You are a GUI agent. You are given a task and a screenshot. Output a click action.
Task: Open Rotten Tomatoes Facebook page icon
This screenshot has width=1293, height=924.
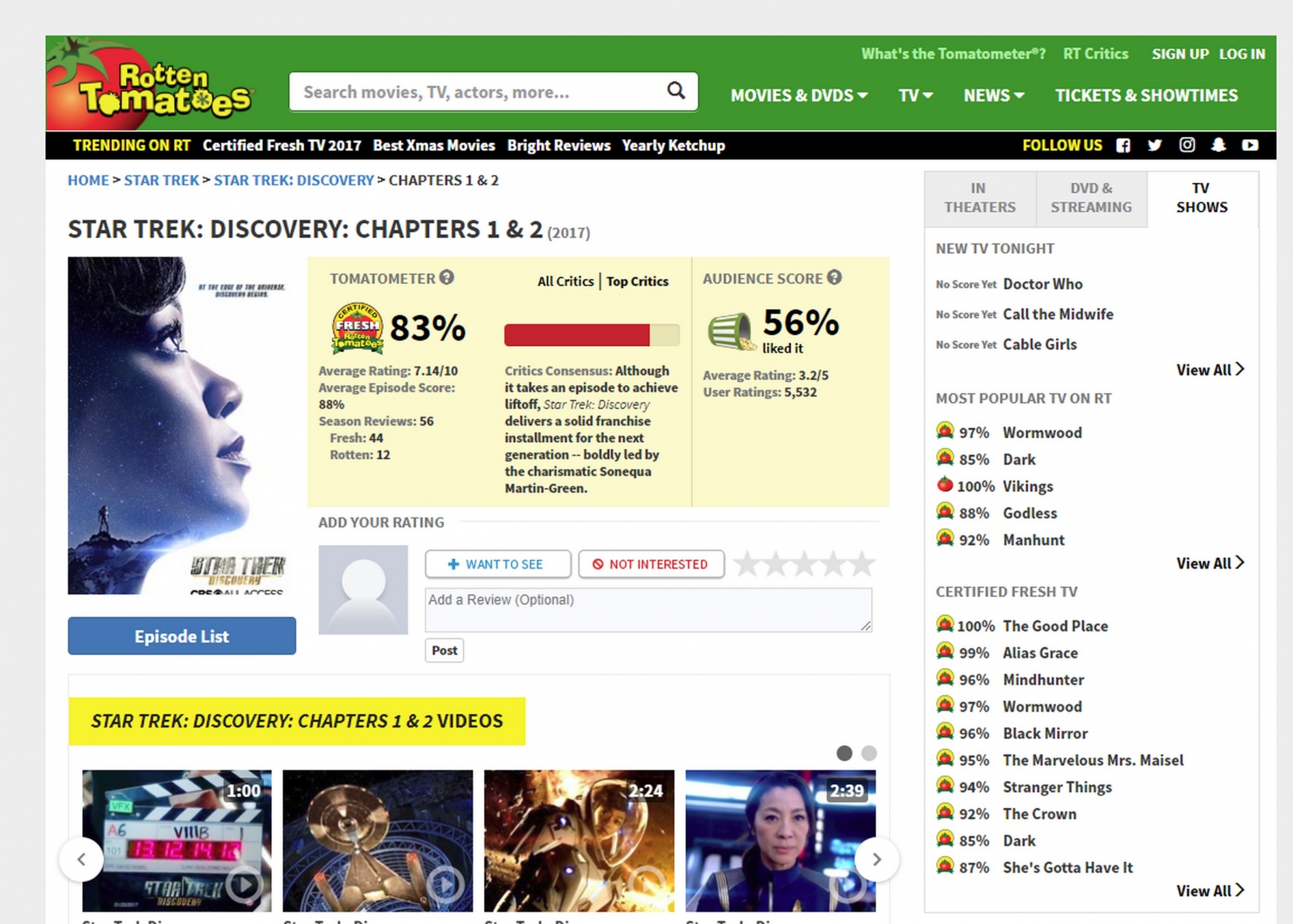pos(1124,145)
